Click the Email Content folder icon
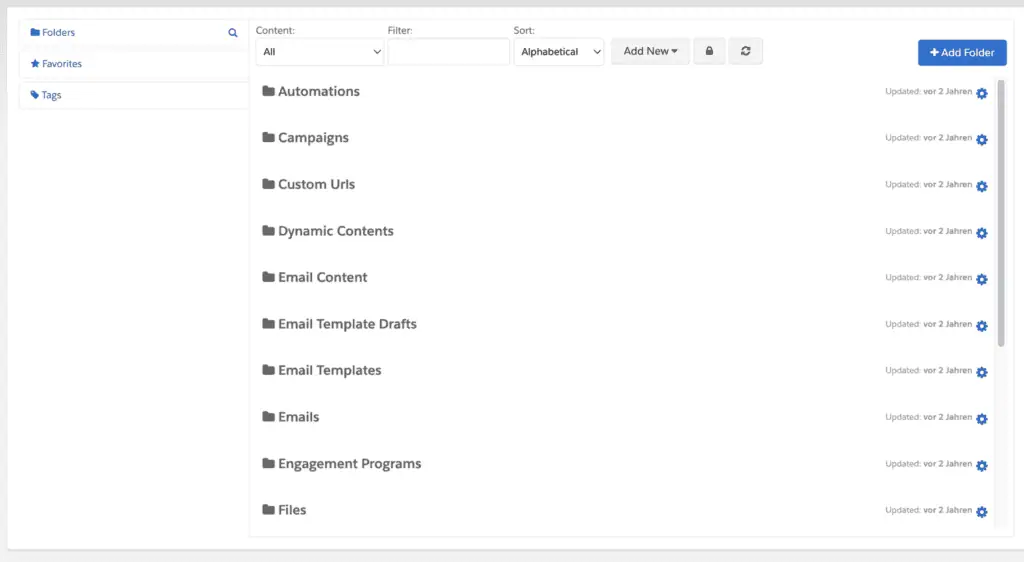 (268, 277)
